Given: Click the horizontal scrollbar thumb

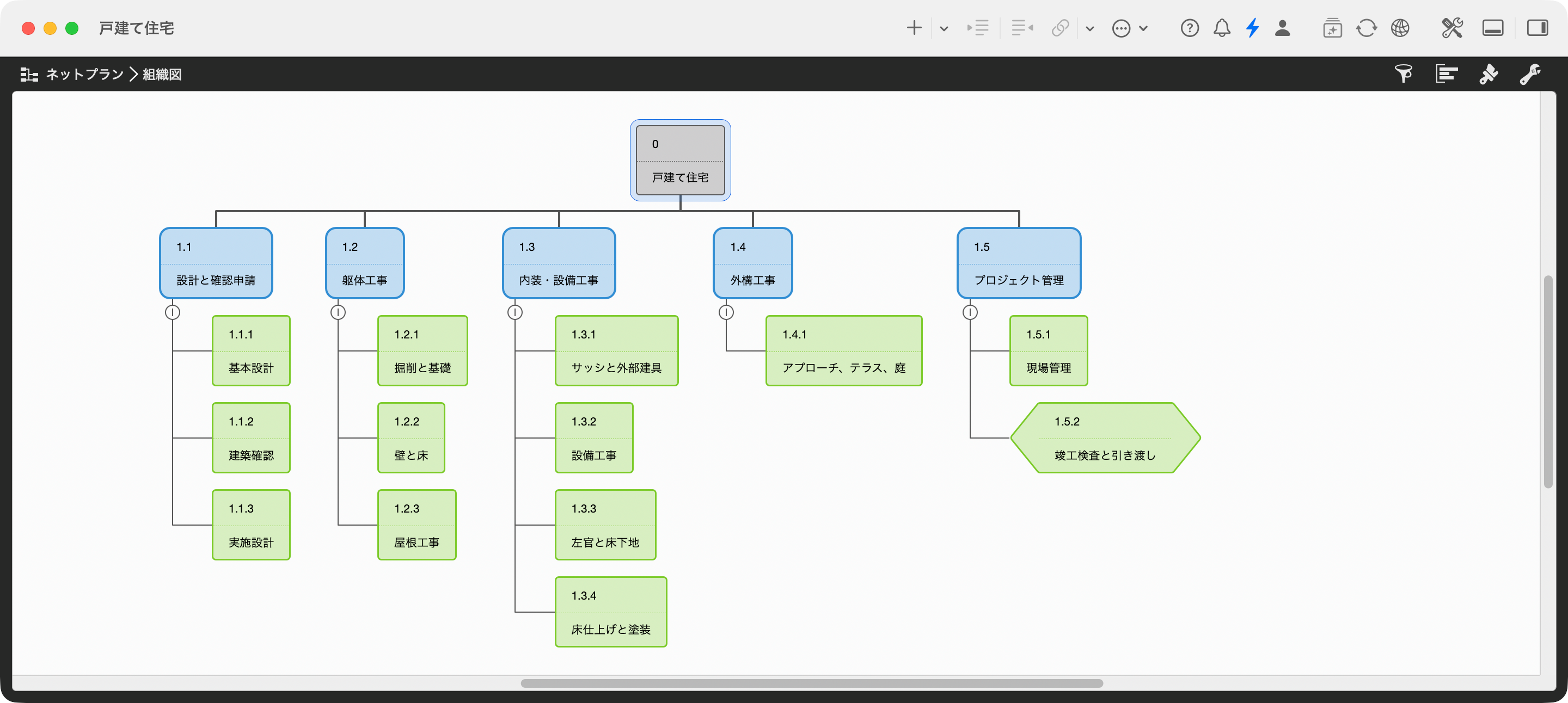Looking at the screenshot, I should tap(811, 683).
